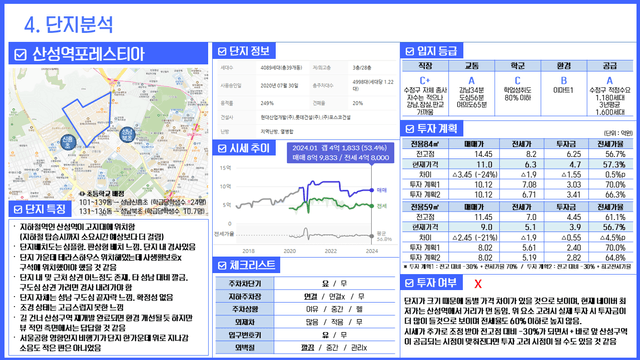Choose 유 in the 입구번호키 row

325,335
